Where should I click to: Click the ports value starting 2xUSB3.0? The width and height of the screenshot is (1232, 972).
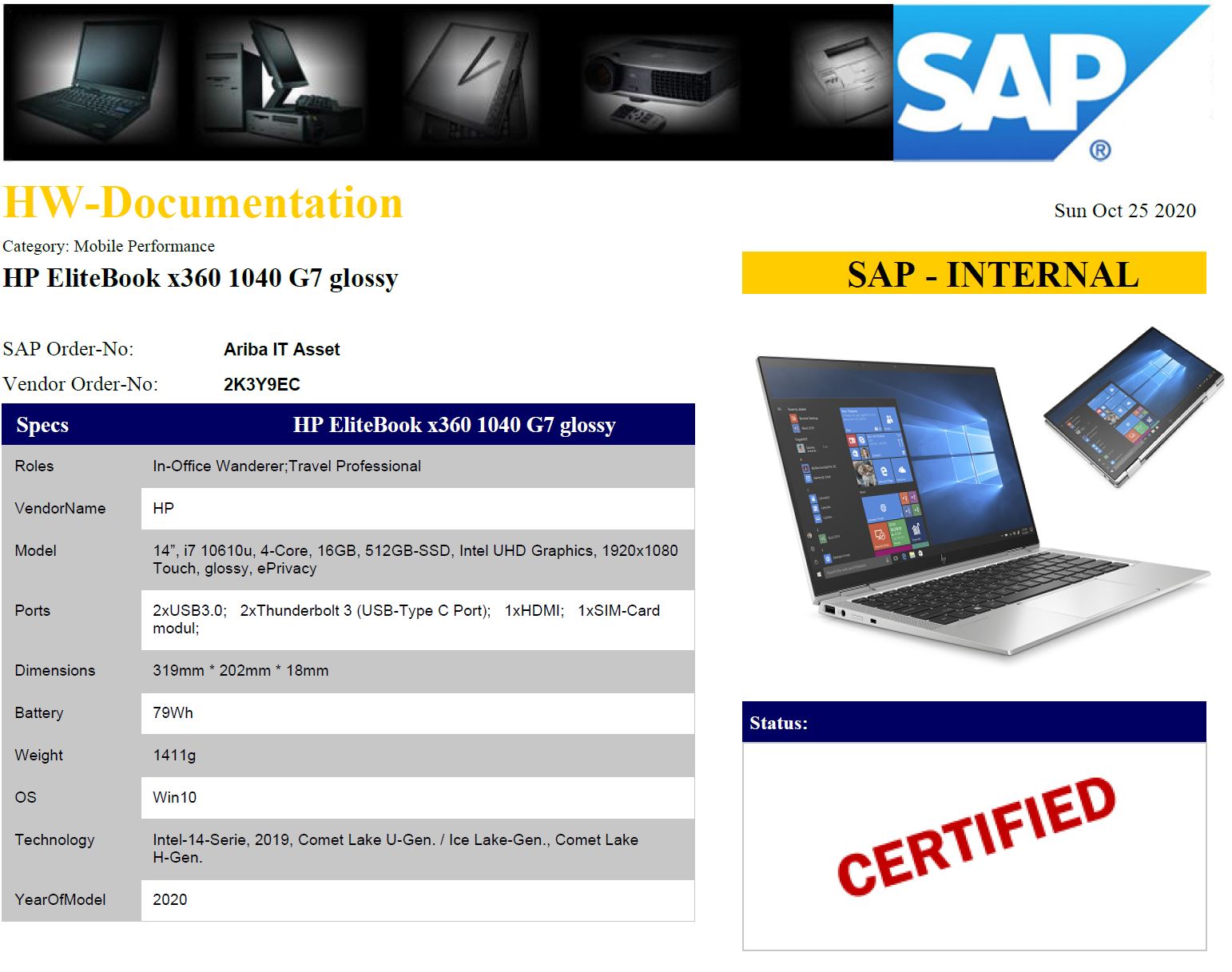point(407,619)
